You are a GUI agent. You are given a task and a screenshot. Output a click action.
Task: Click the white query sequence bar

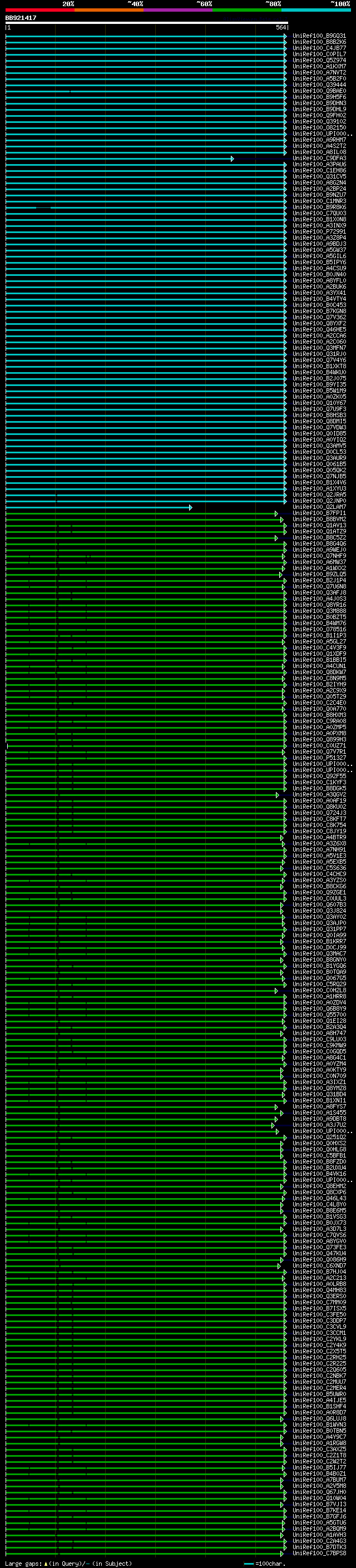[147, 22]
